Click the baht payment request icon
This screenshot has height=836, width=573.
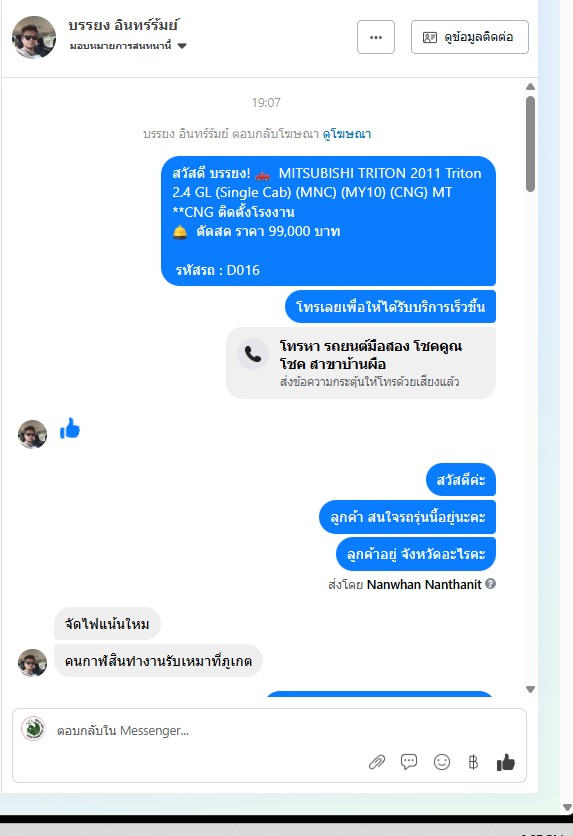473,762
